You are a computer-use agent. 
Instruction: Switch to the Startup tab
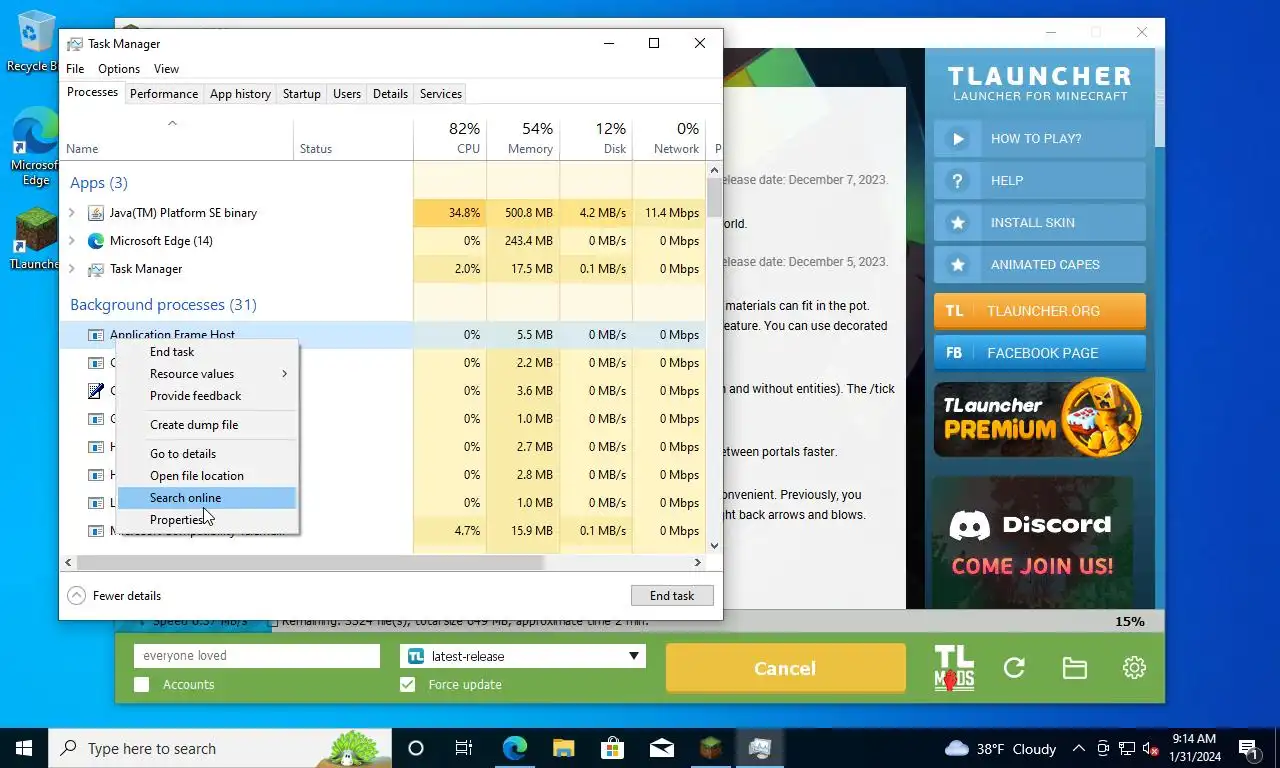pos(302,94)
